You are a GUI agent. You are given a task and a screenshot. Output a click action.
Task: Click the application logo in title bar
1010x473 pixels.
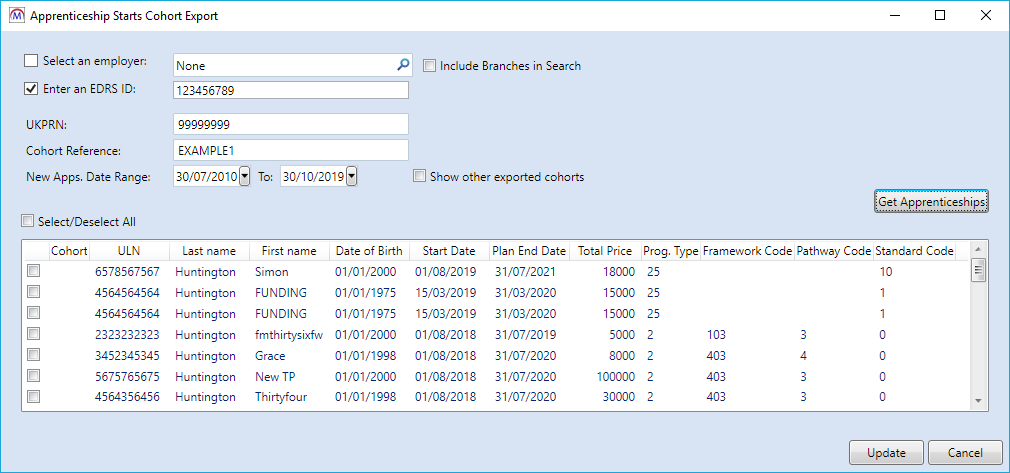[x=15, y=16]
